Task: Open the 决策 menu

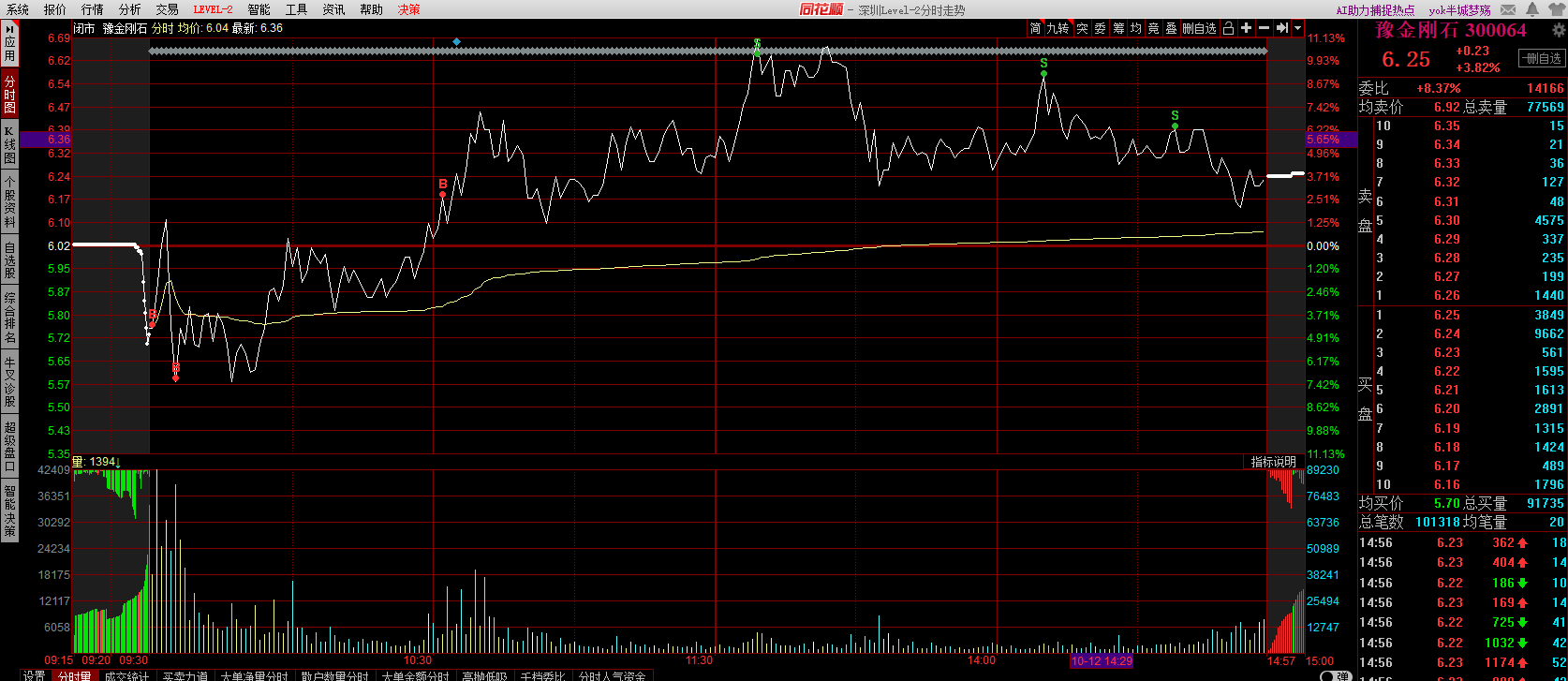Action: pos(409,9)
